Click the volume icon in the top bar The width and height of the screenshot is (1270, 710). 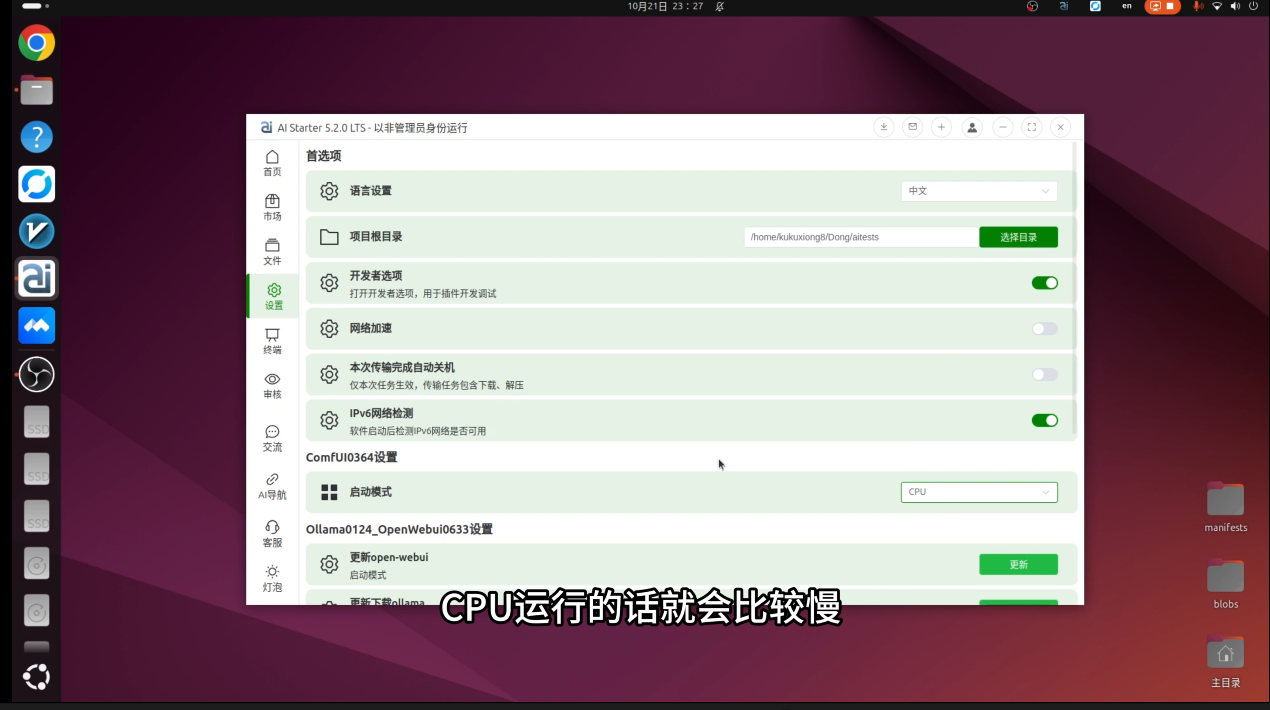(x=1237, y=6)
